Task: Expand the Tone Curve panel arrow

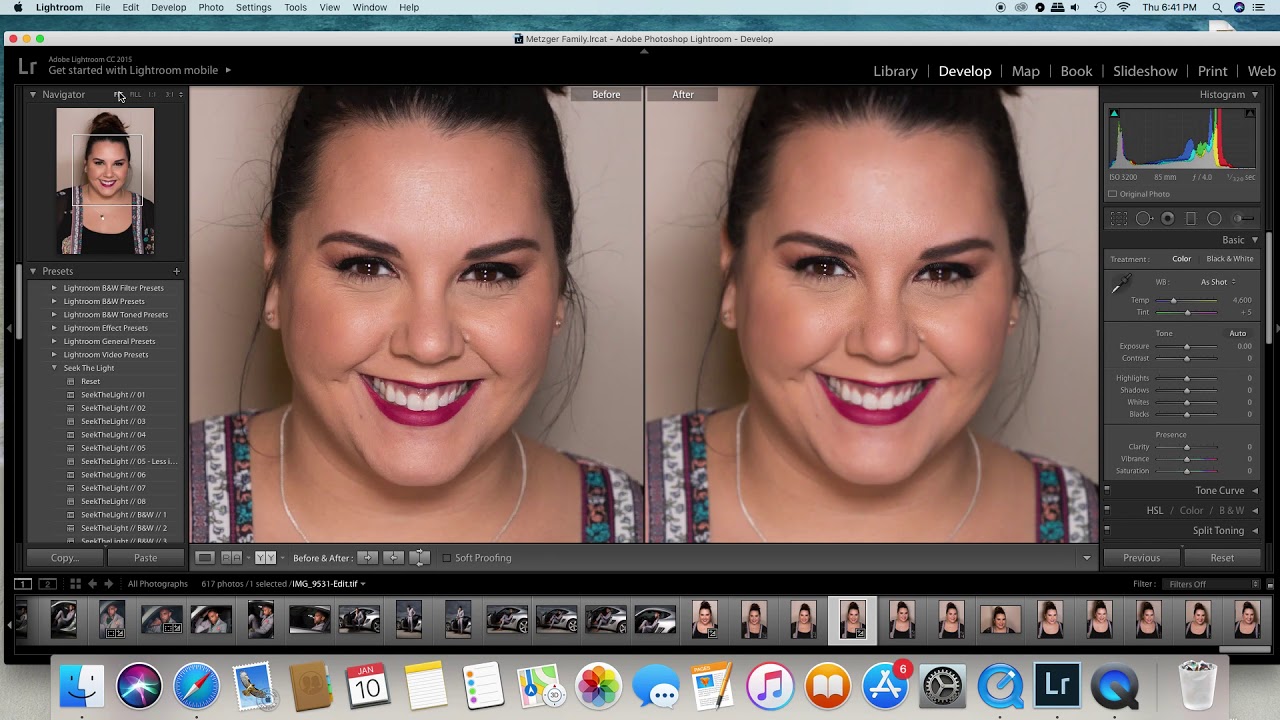Action: [1255, 491]
